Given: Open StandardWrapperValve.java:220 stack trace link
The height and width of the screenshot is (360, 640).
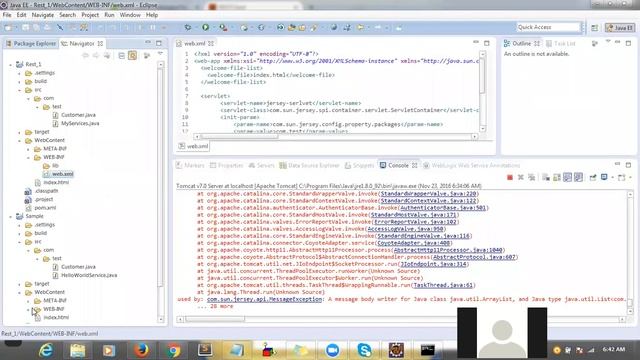Looking at the screenshot, I should (x=429, y=194).
